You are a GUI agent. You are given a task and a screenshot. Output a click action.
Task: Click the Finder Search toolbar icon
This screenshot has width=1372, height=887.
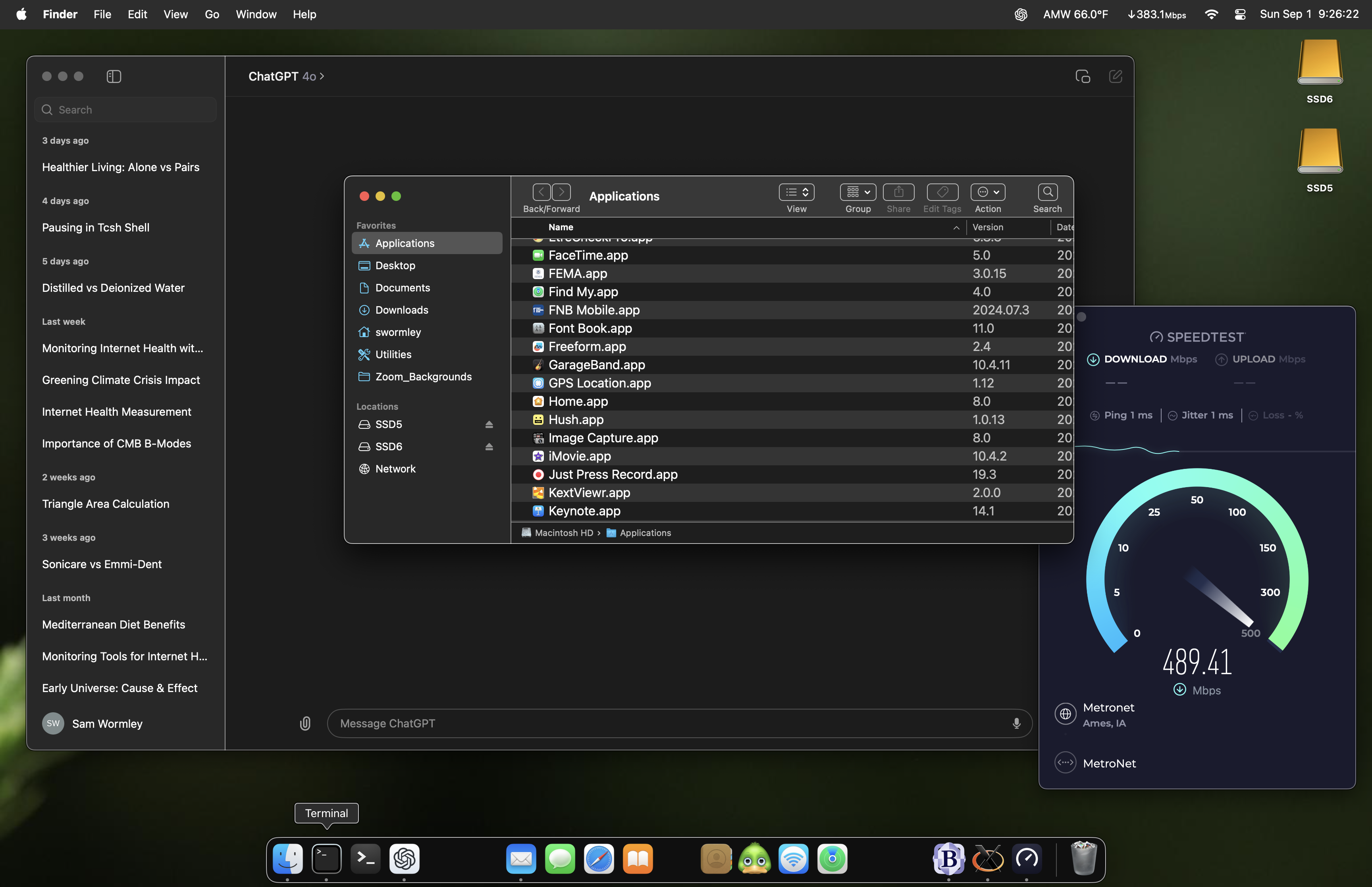coord(1047,192)
